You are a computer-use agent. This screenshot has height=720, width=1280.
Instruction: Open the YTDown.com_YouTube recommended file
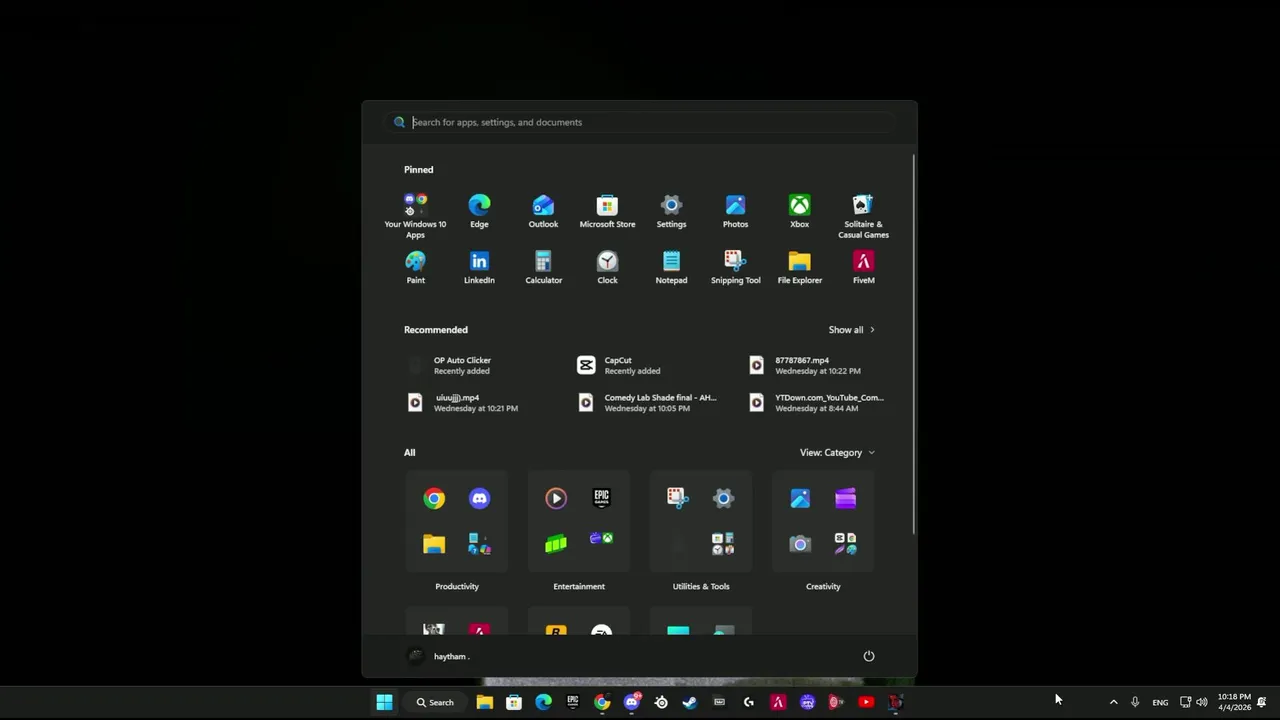pos(818,402)
